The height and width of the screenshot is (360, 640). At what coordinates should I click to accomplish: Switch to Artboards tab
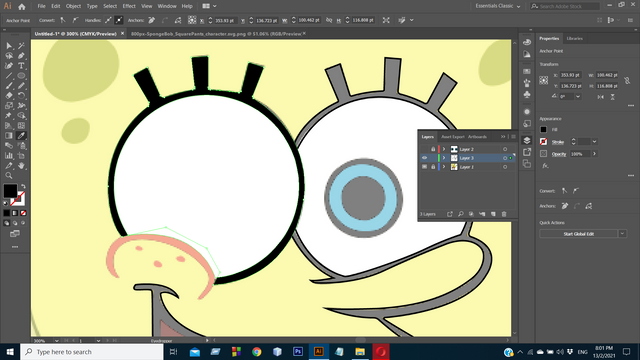pyautogui.click(x=477, y=137)
